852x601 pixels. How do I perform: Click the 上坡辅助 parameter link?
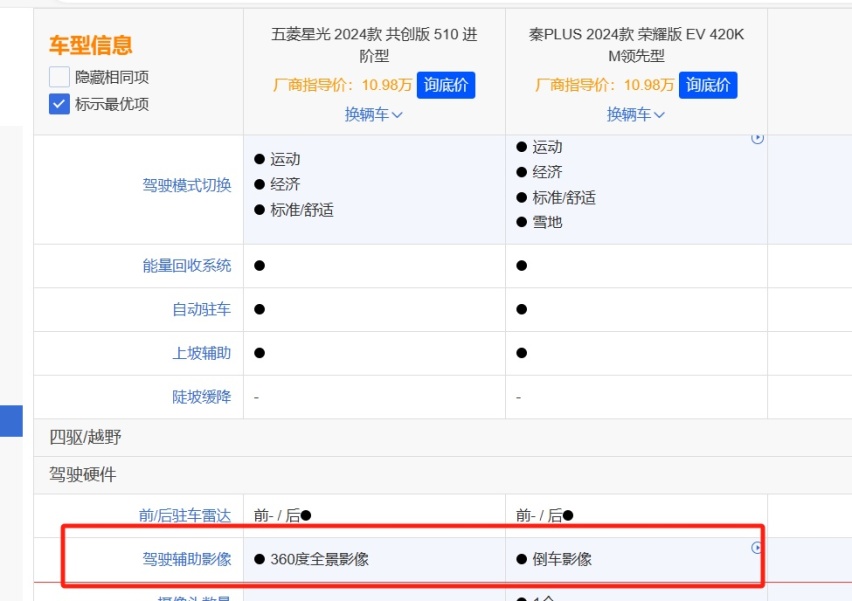[x=202, y=353]
